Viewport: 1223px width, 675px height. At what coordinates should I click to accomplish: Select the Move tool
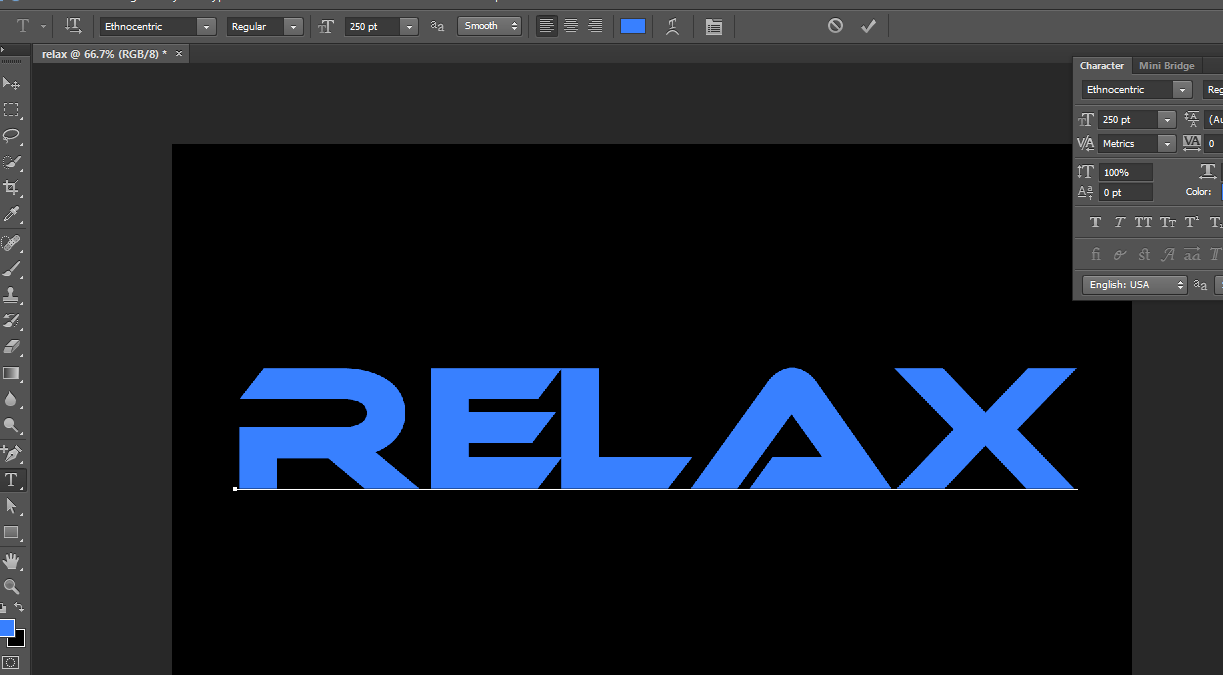pos(13,83)
